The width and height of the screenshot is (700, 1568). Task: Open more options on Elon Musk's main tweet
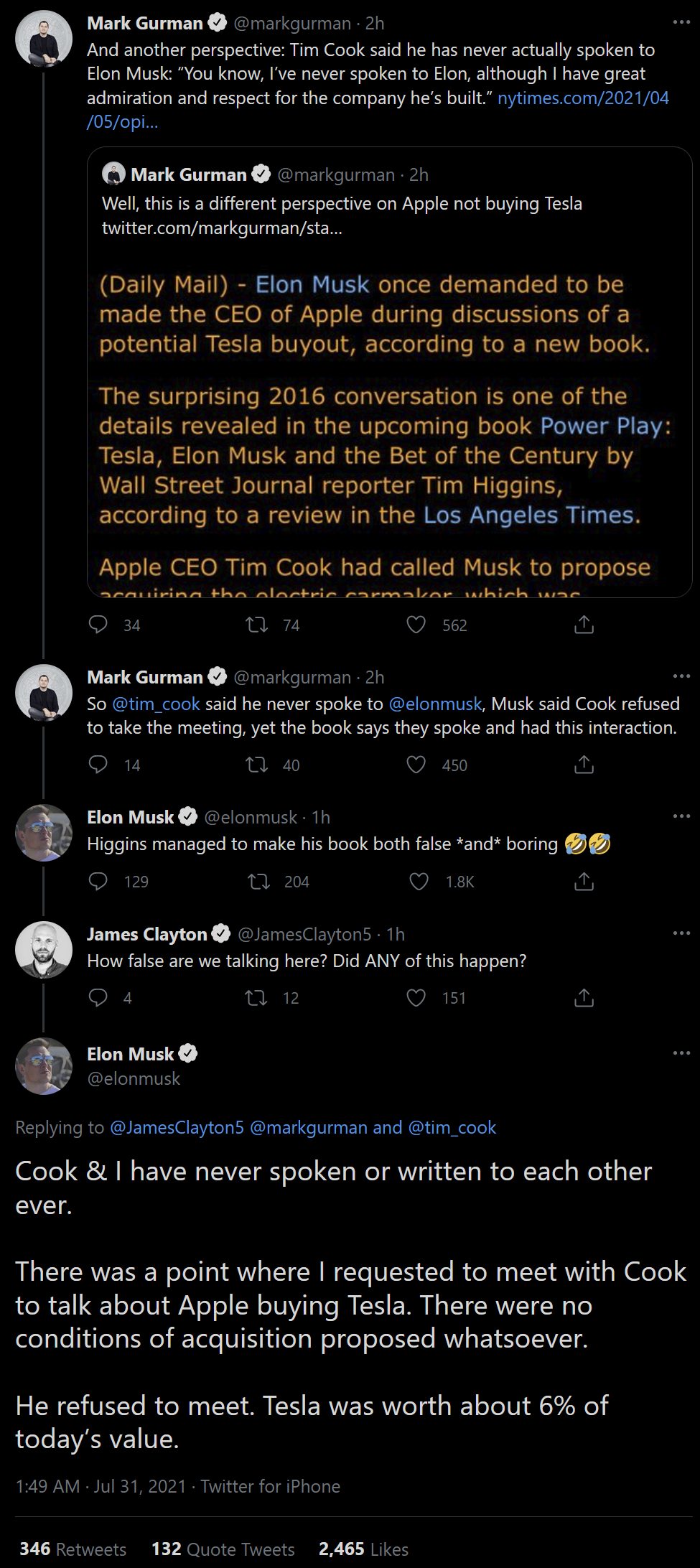(681, 1053)
